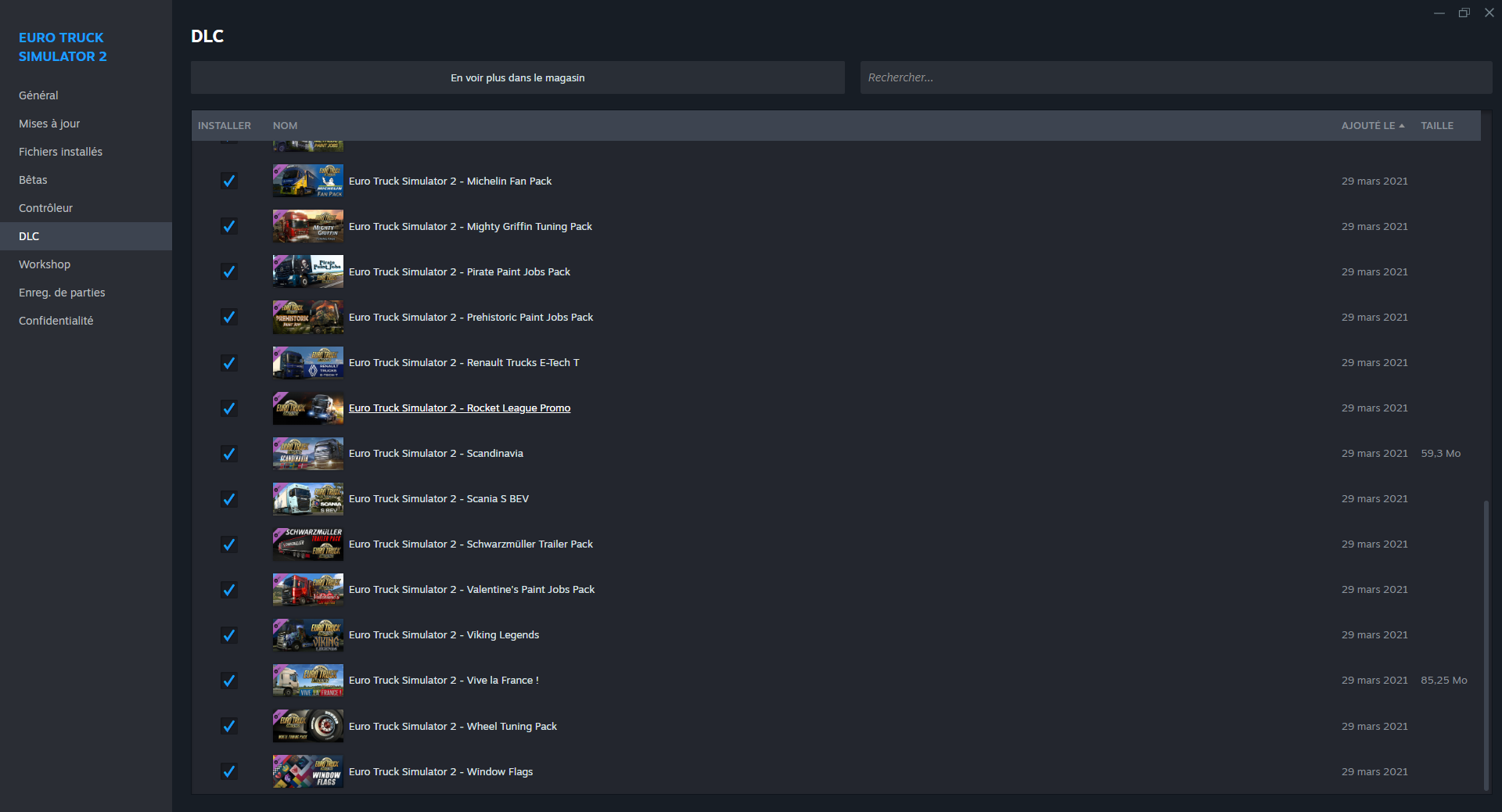Click the Michelin Fan Pack thumbnail image
The height and width of the screenshot is (812, 1502).
307,181
